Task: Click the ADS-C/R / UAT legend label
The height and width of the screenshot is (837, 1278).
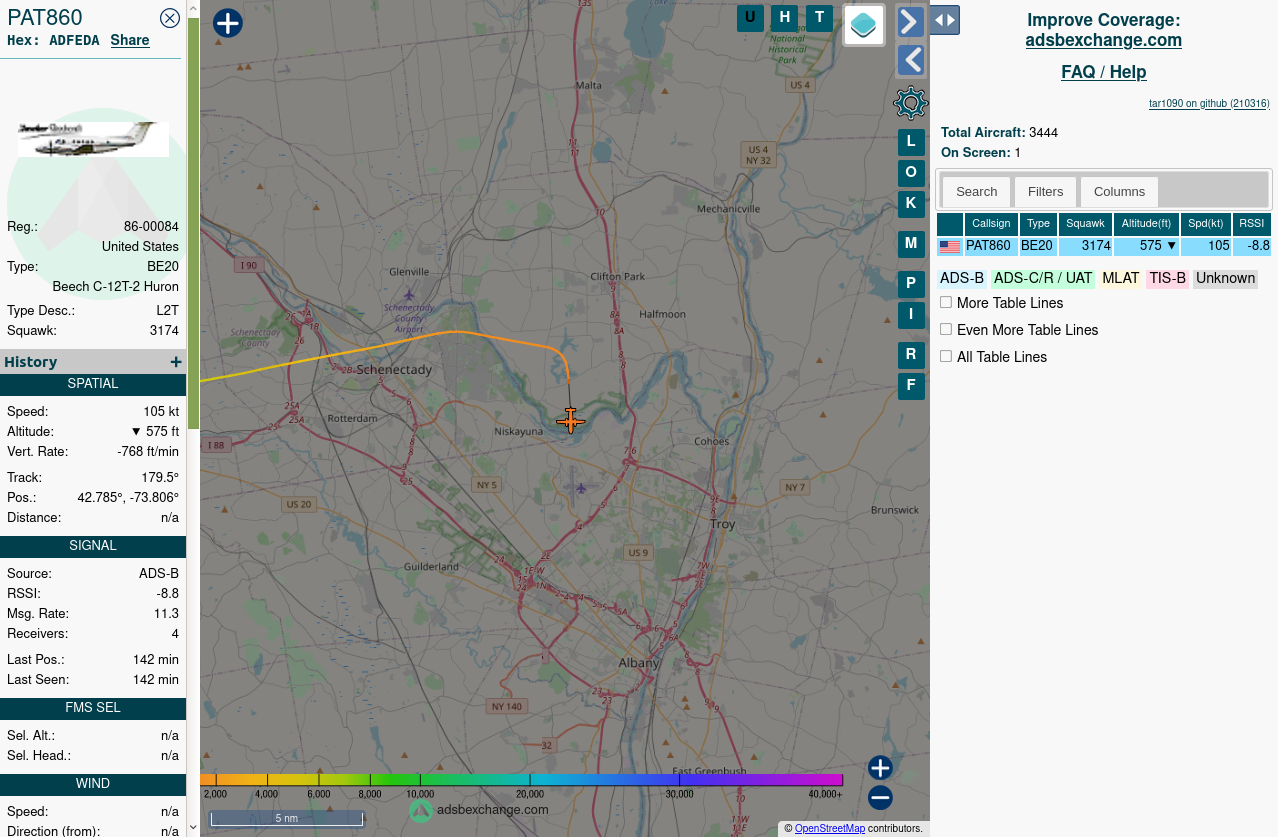Action: click(1043, 278)
